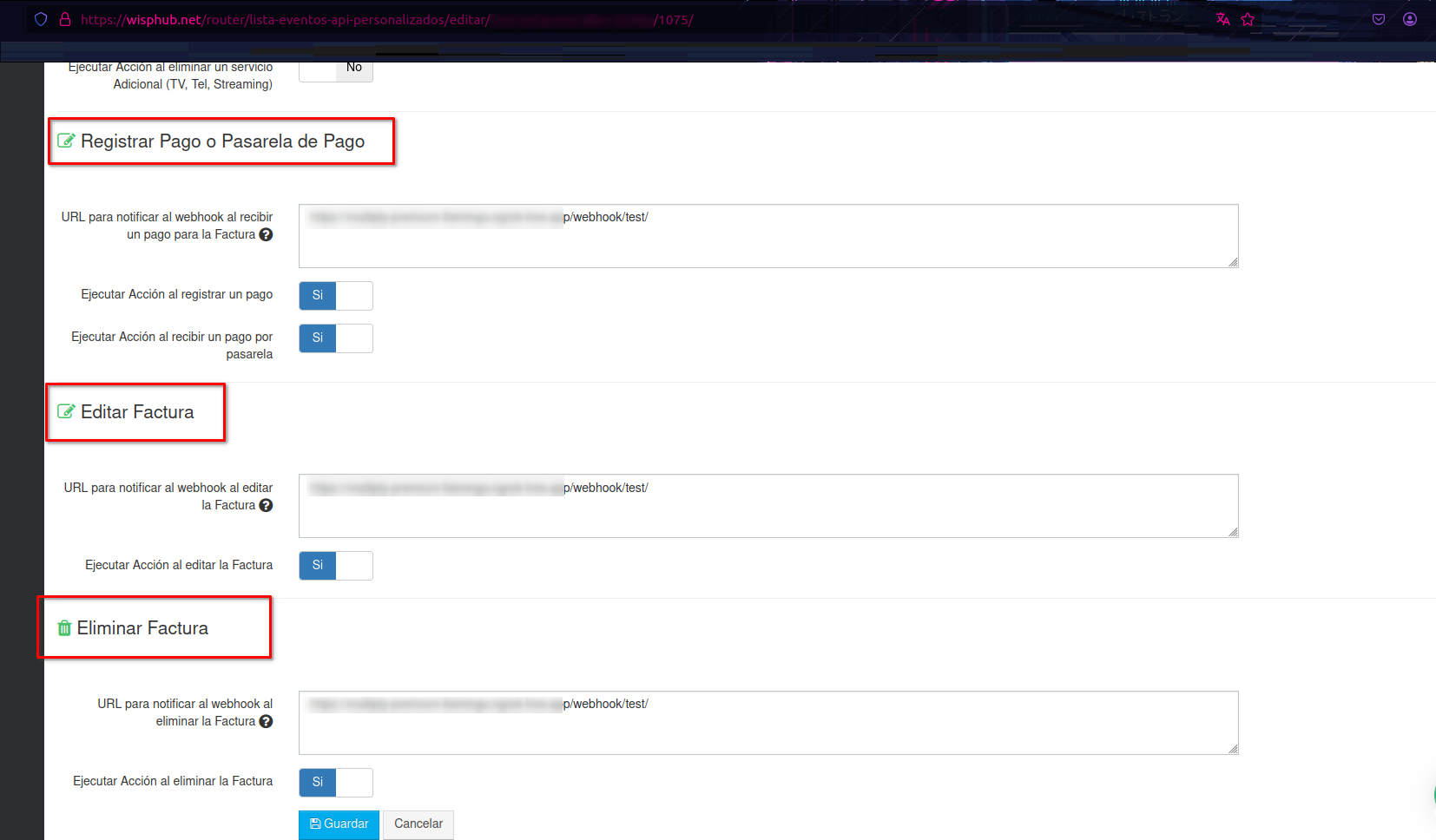Click the padlock site security icon
The image size is (1436, 840).
tap(65, 19)
